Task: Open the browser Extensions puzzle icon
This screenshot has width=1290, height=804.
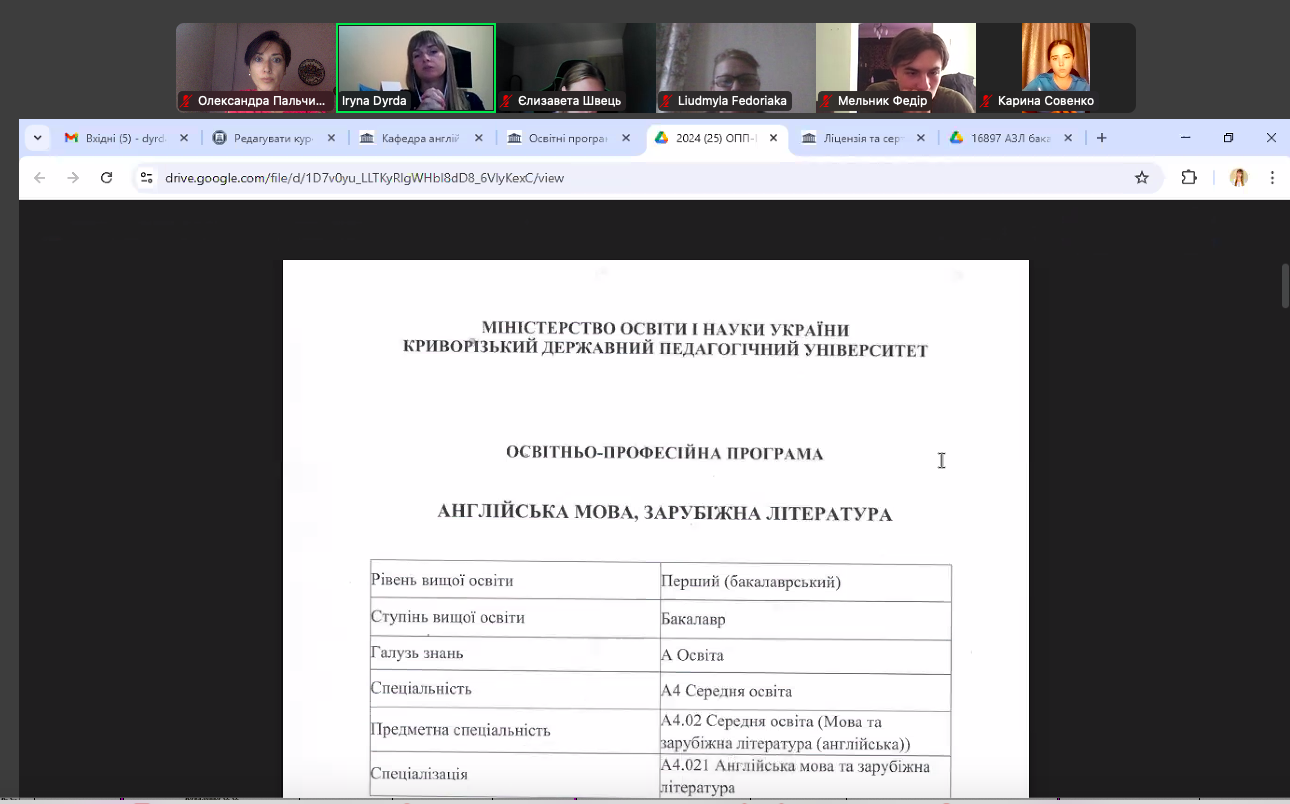Action: pos(1189,177)
